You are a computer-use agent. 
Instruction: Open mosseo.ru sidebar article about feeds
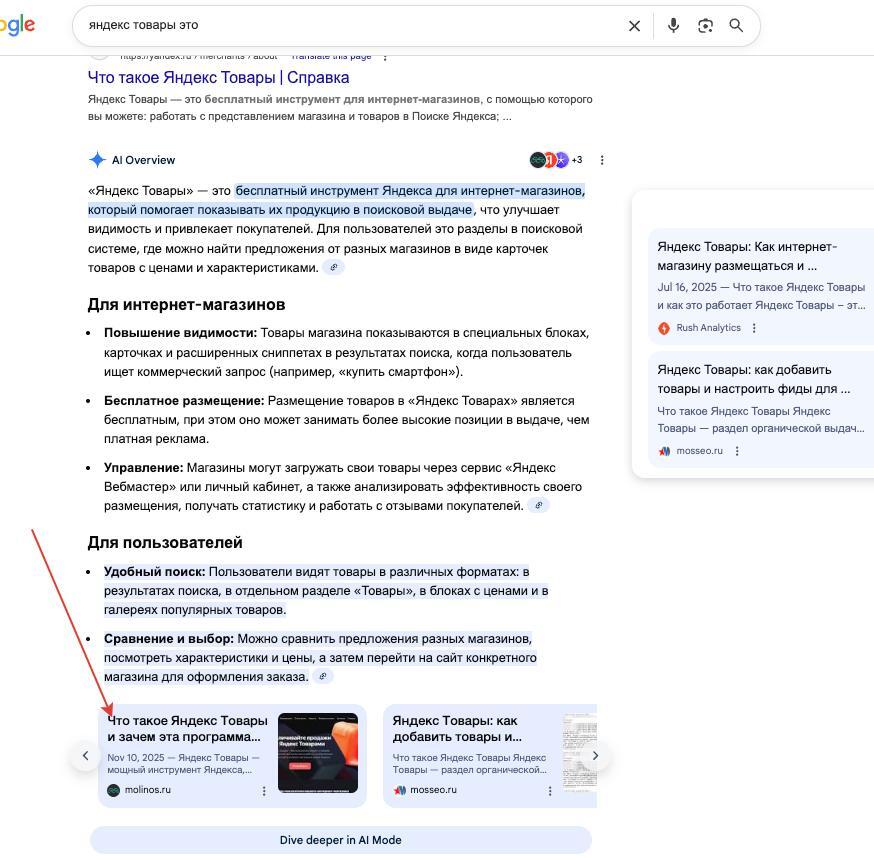[753, 379]
